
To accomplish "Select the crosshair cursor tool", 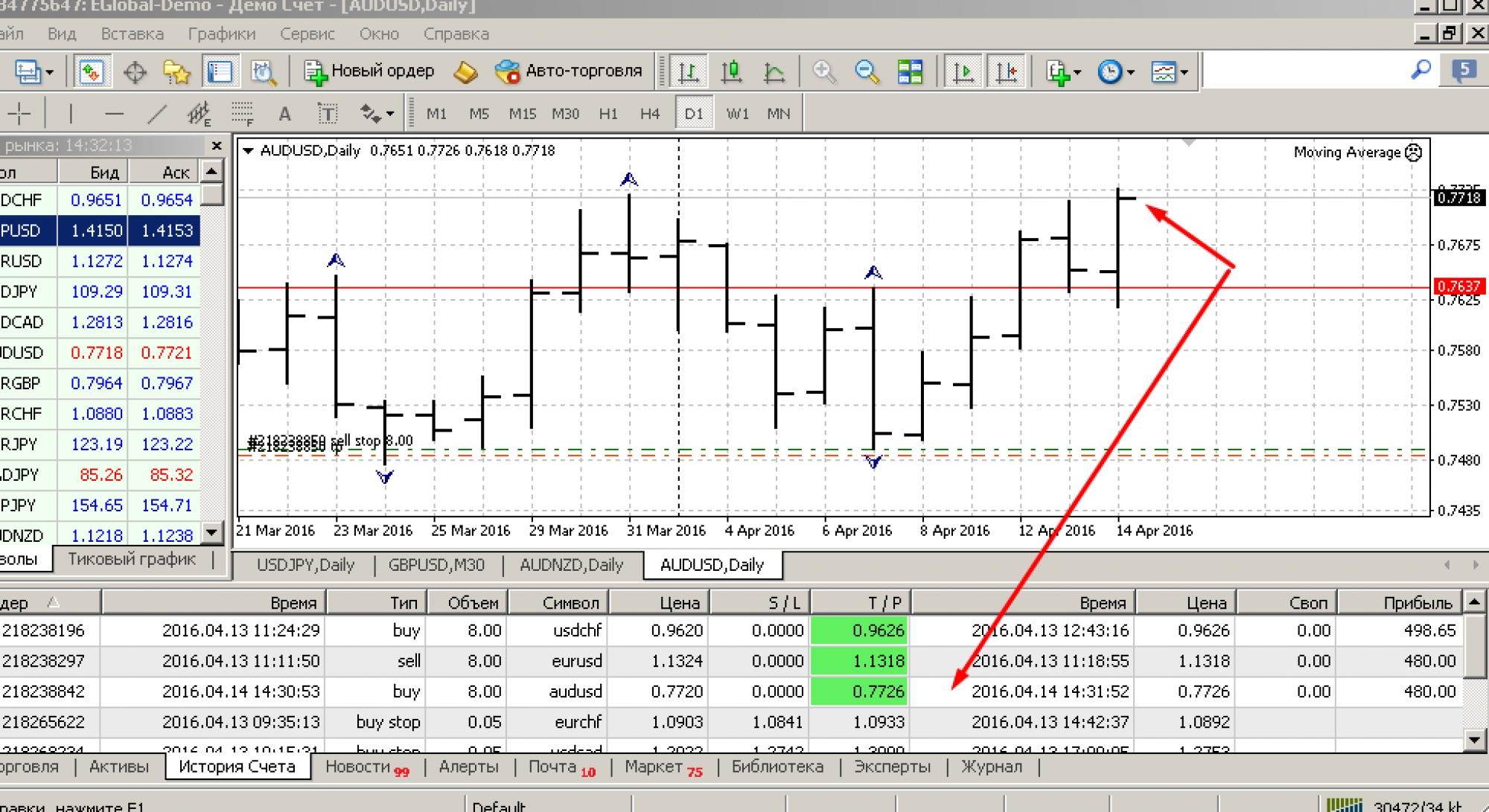I will 19,114.
